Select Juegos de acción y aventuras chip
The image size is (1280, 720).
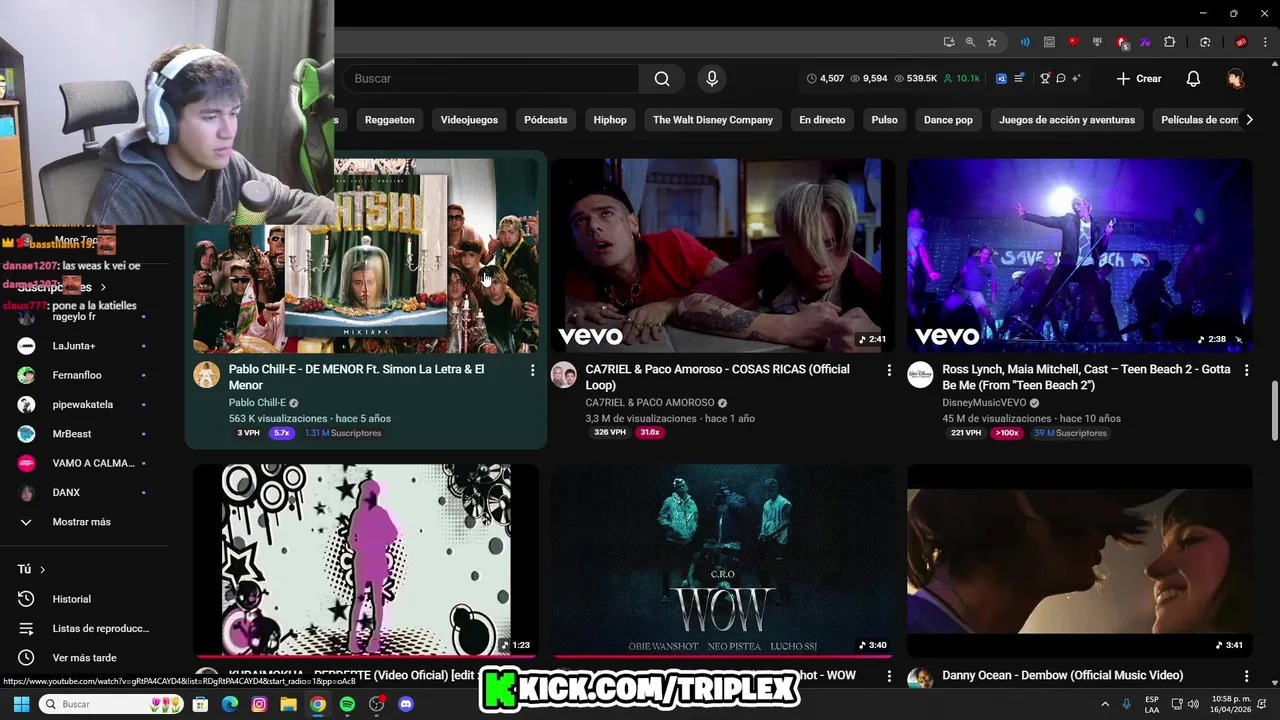point(1067,120)
